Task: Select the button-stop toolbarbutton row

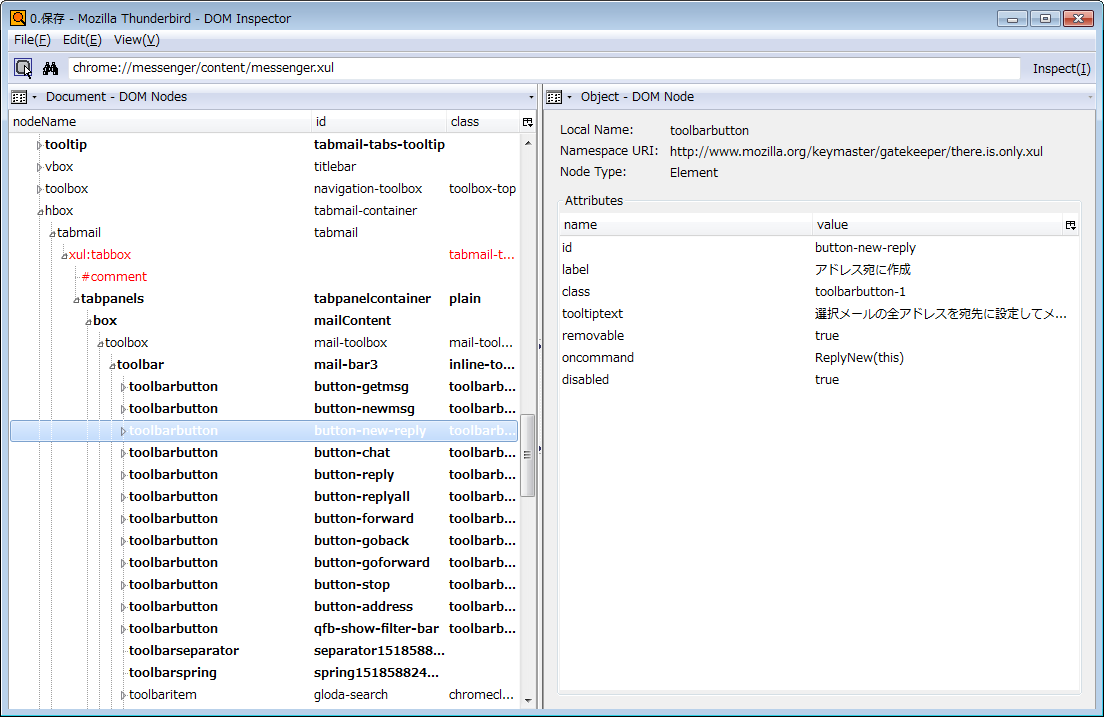Action: [x=265, y=585]
